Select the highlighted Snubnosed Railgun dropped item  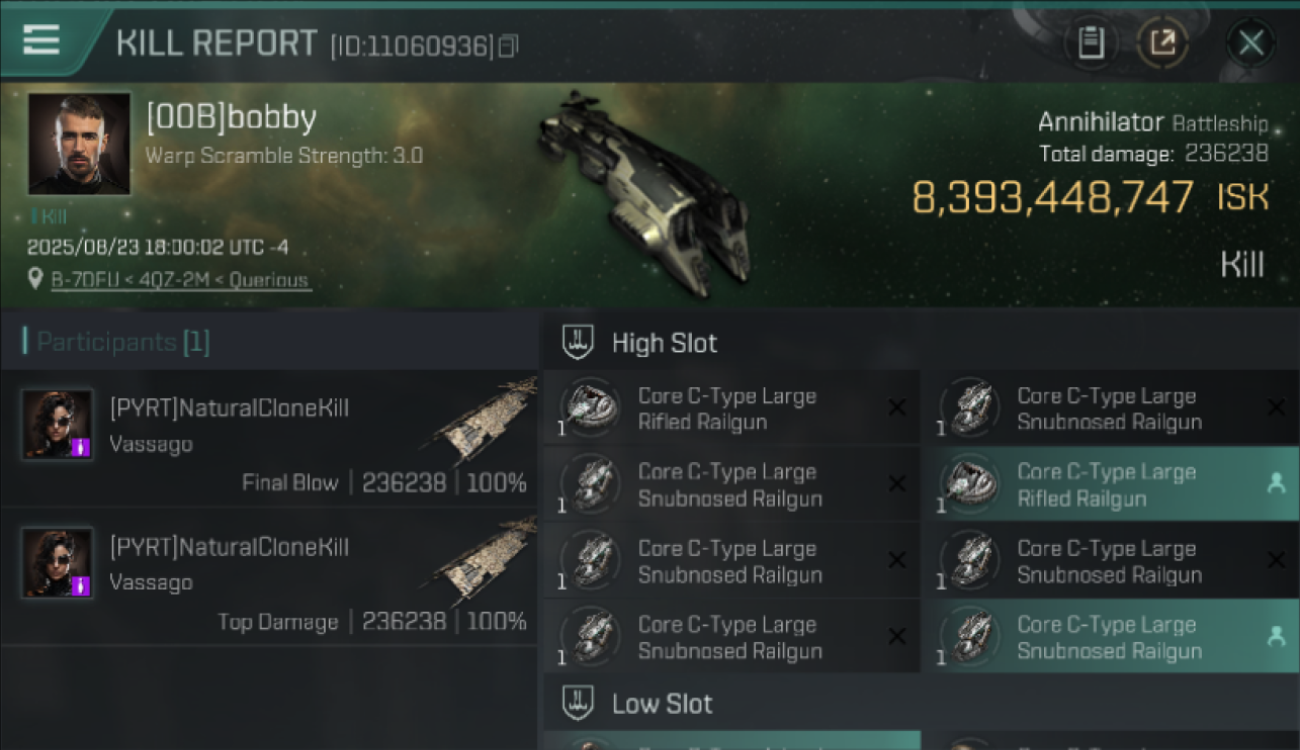pyautogui.click(x=1109, y=637)
